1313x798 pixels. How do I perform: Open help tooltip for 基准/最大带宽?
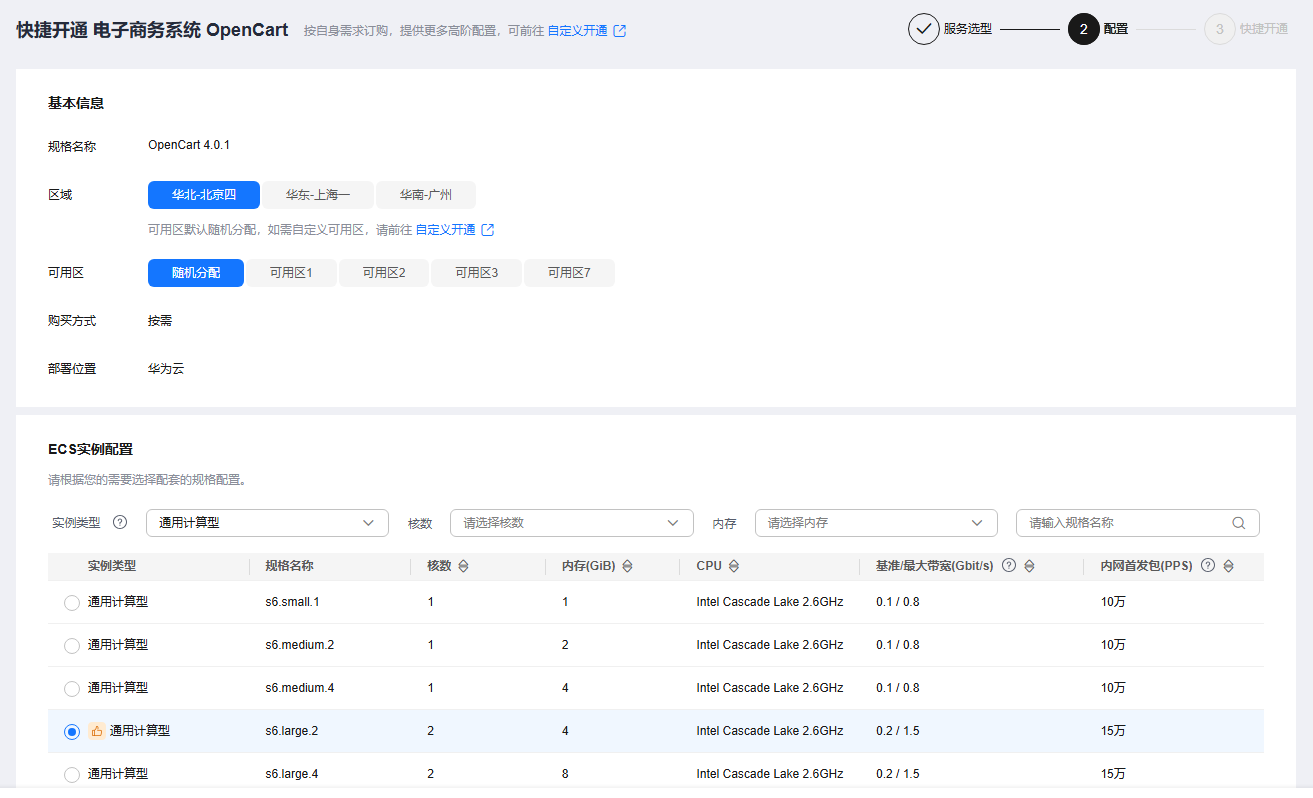click(1009, 565)
